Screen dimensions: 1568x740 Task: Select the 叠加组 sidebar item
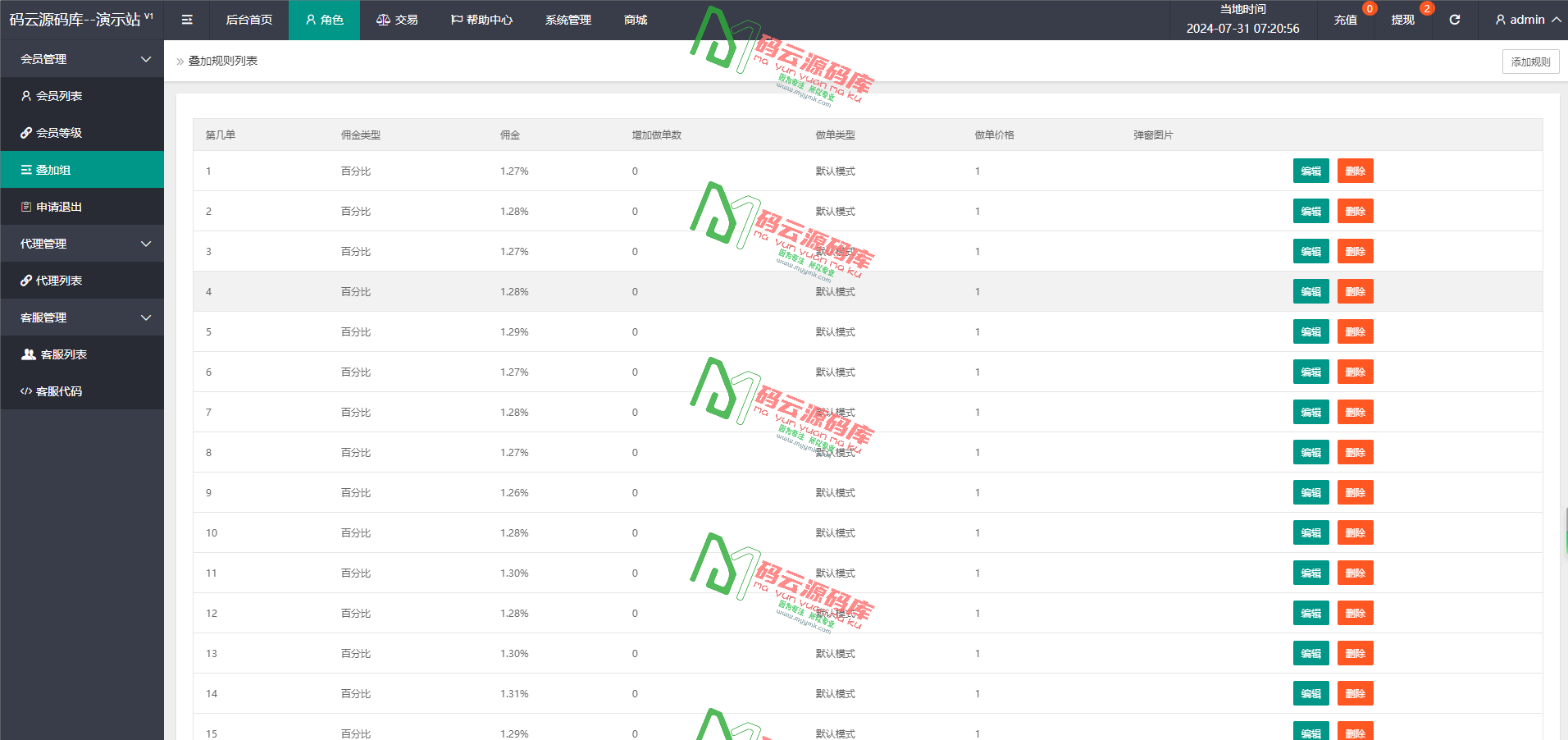point(53,170)
